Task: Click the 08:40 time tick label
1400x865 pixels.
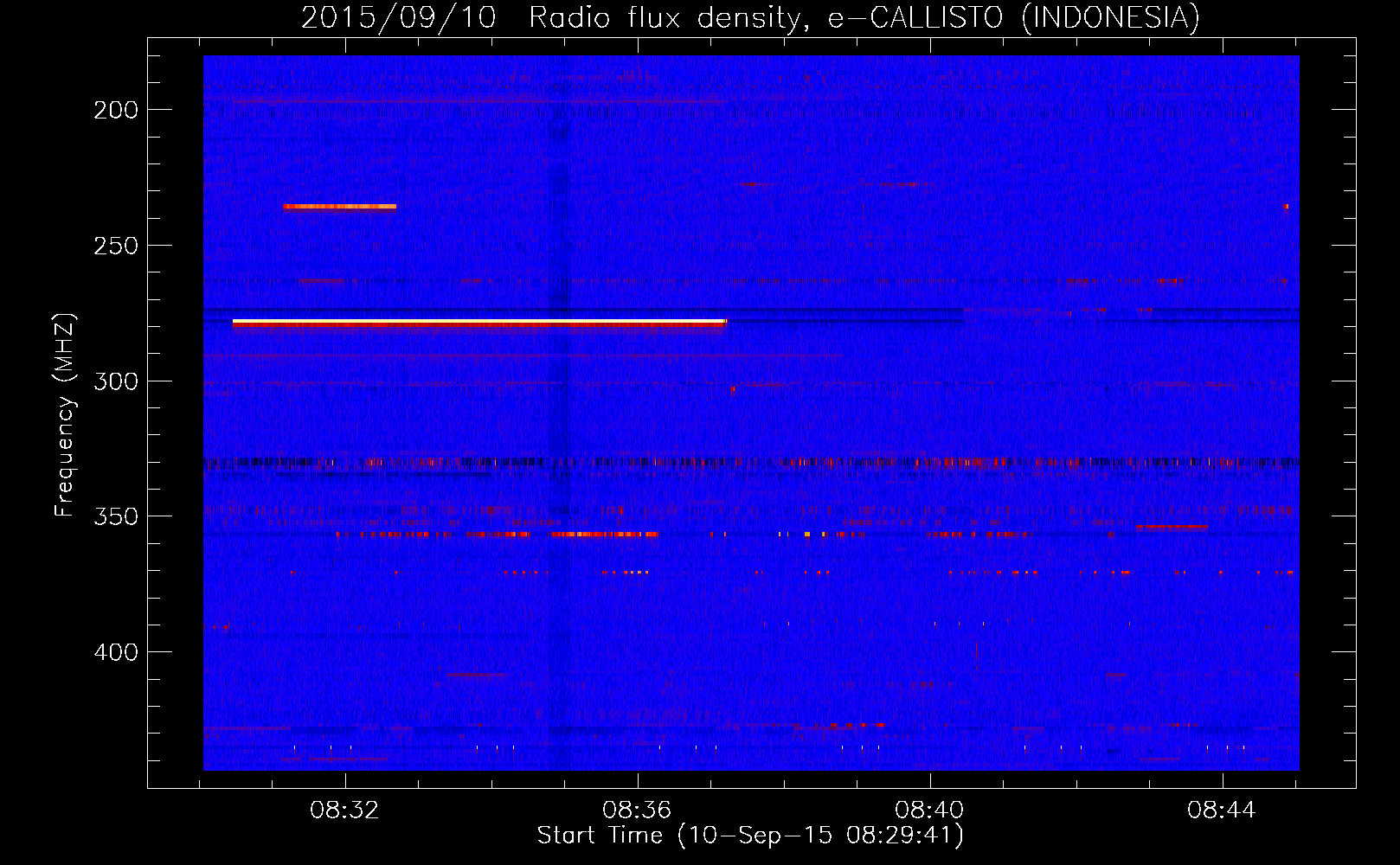Action: pos(930,811)
